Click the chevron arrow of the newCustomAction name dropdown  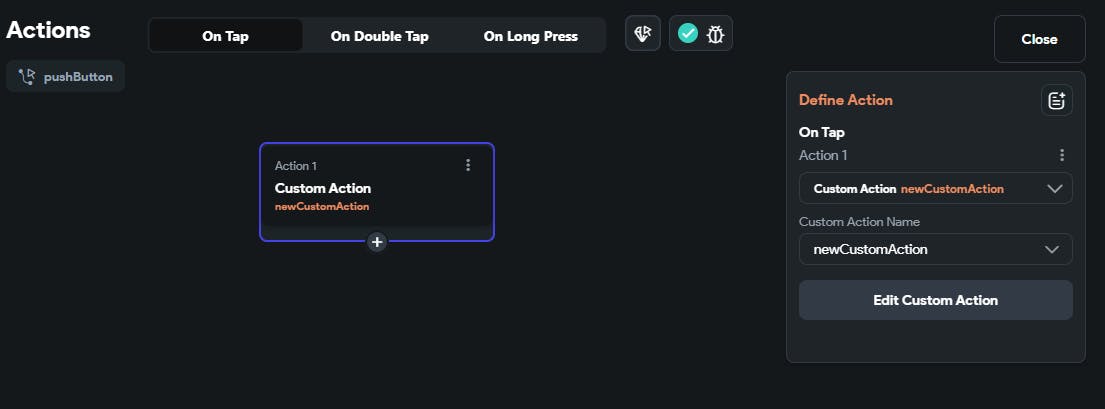[1052, 249]
